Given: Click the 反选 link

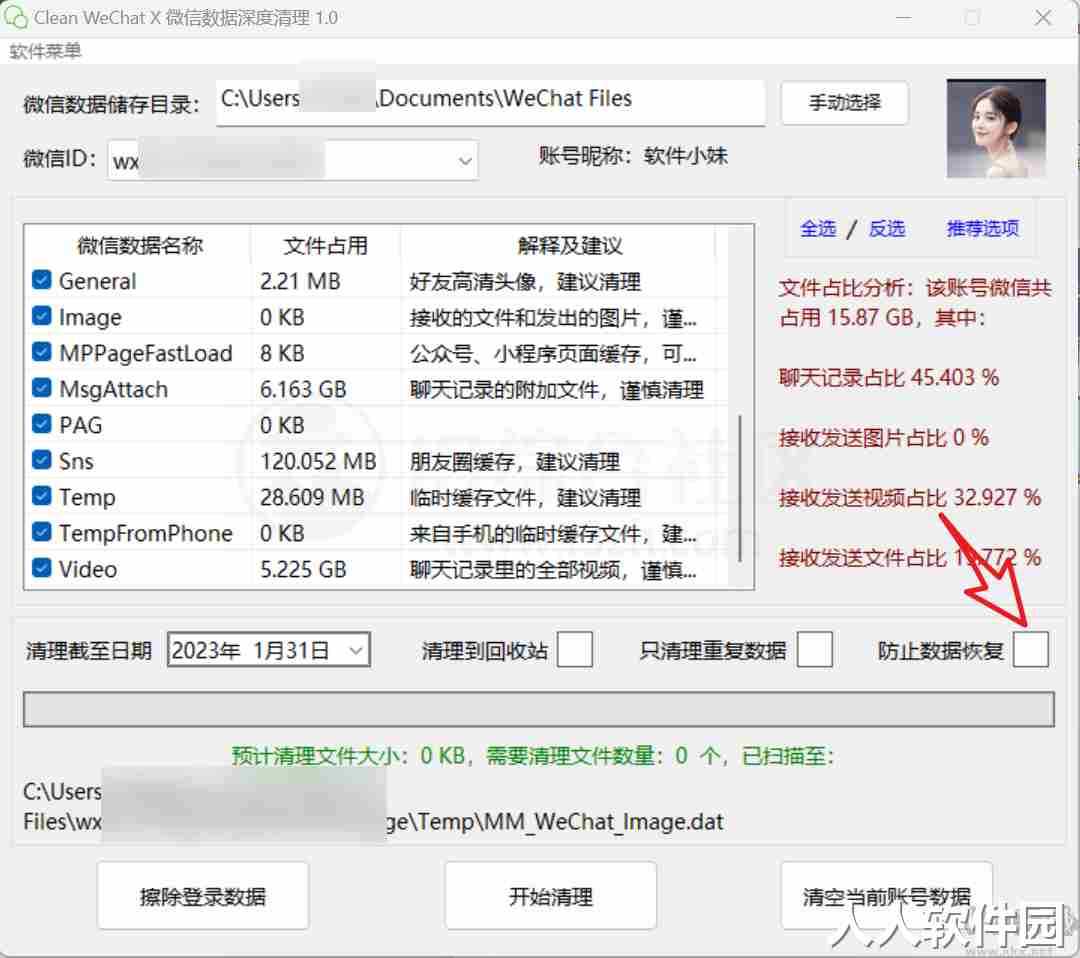Looking at the screenshot, I should [886, 229].
